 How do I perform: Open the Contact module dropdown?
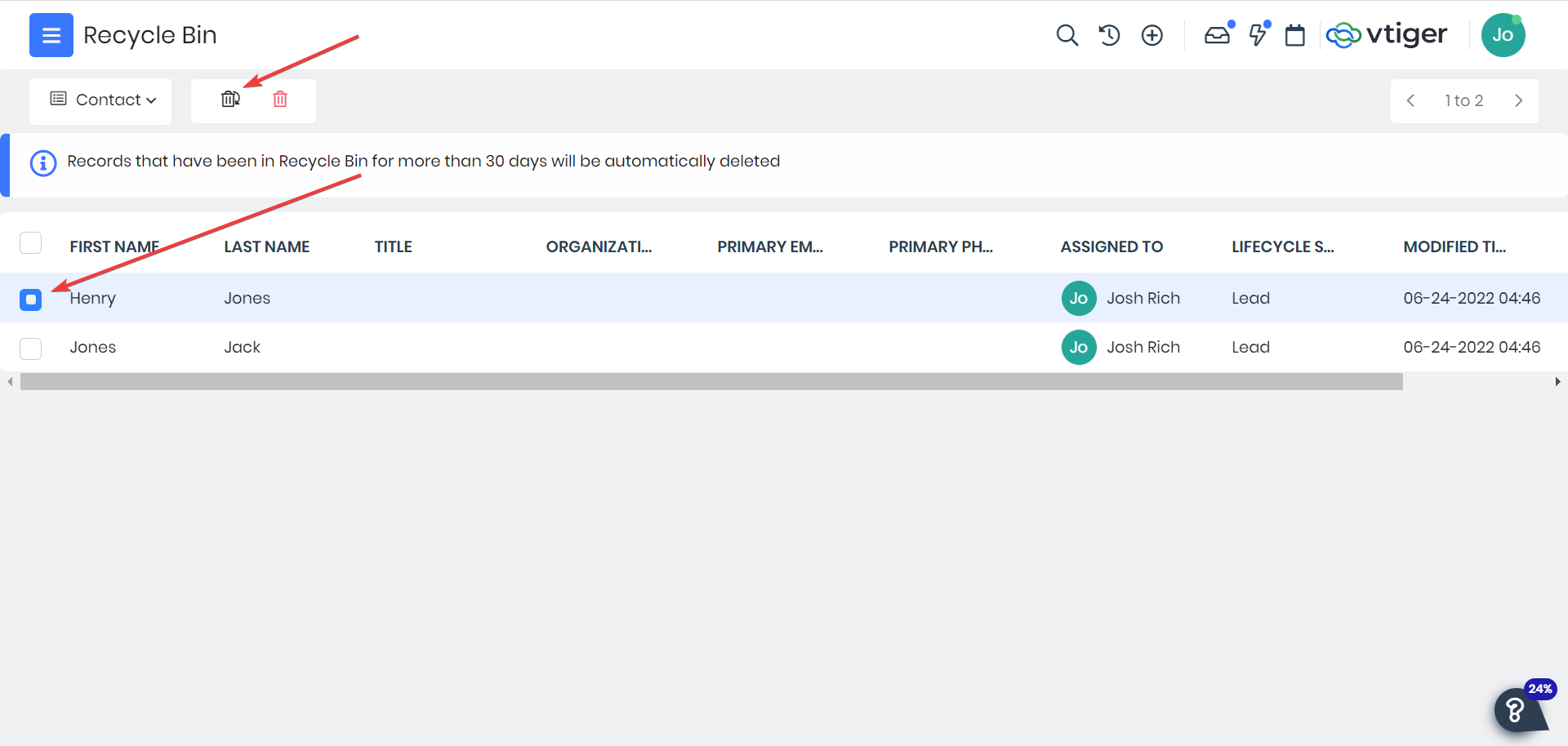click(x=100, y=100)
